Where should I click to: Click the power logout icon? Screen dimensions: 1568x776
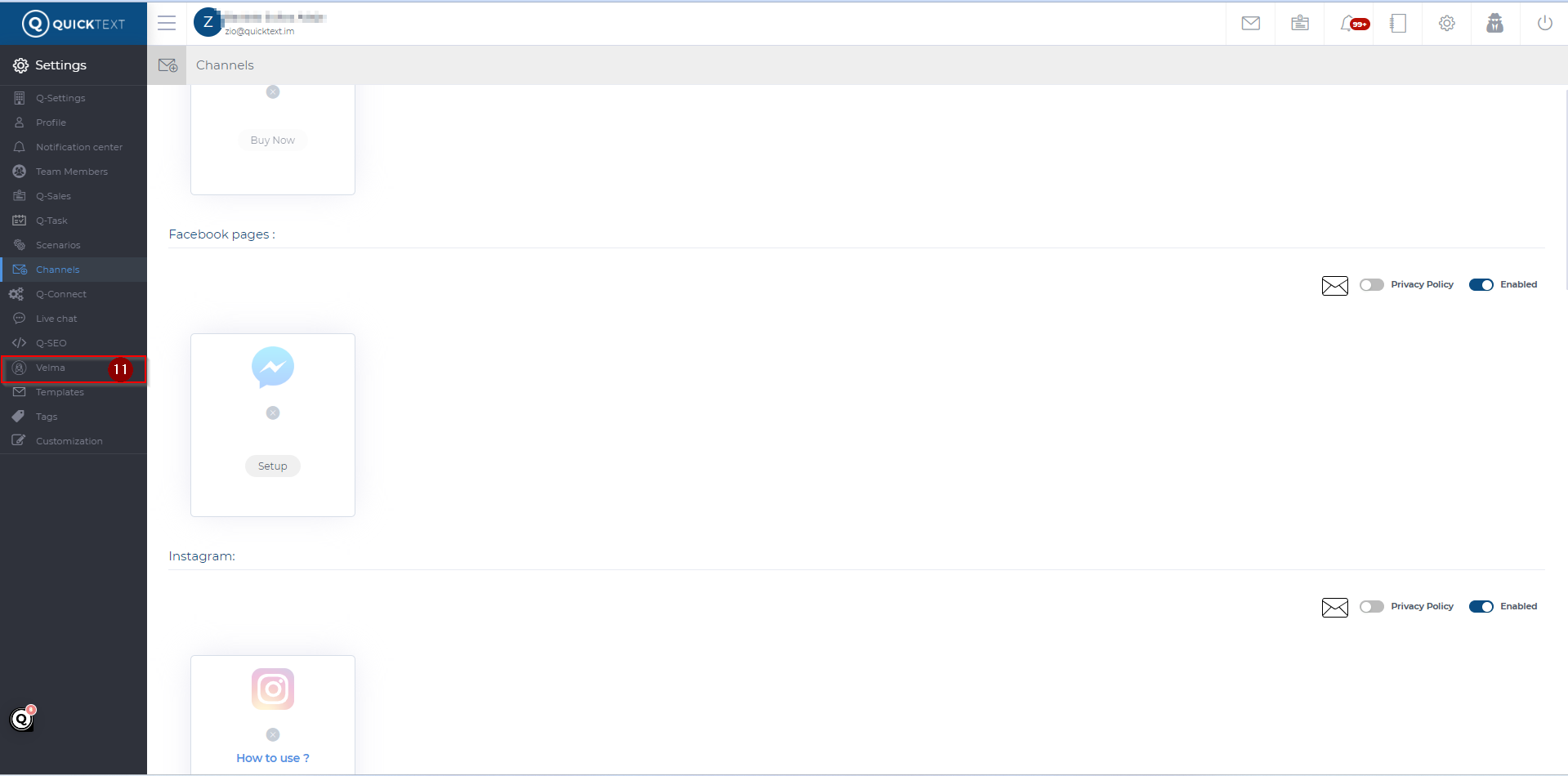[1544, 23]
